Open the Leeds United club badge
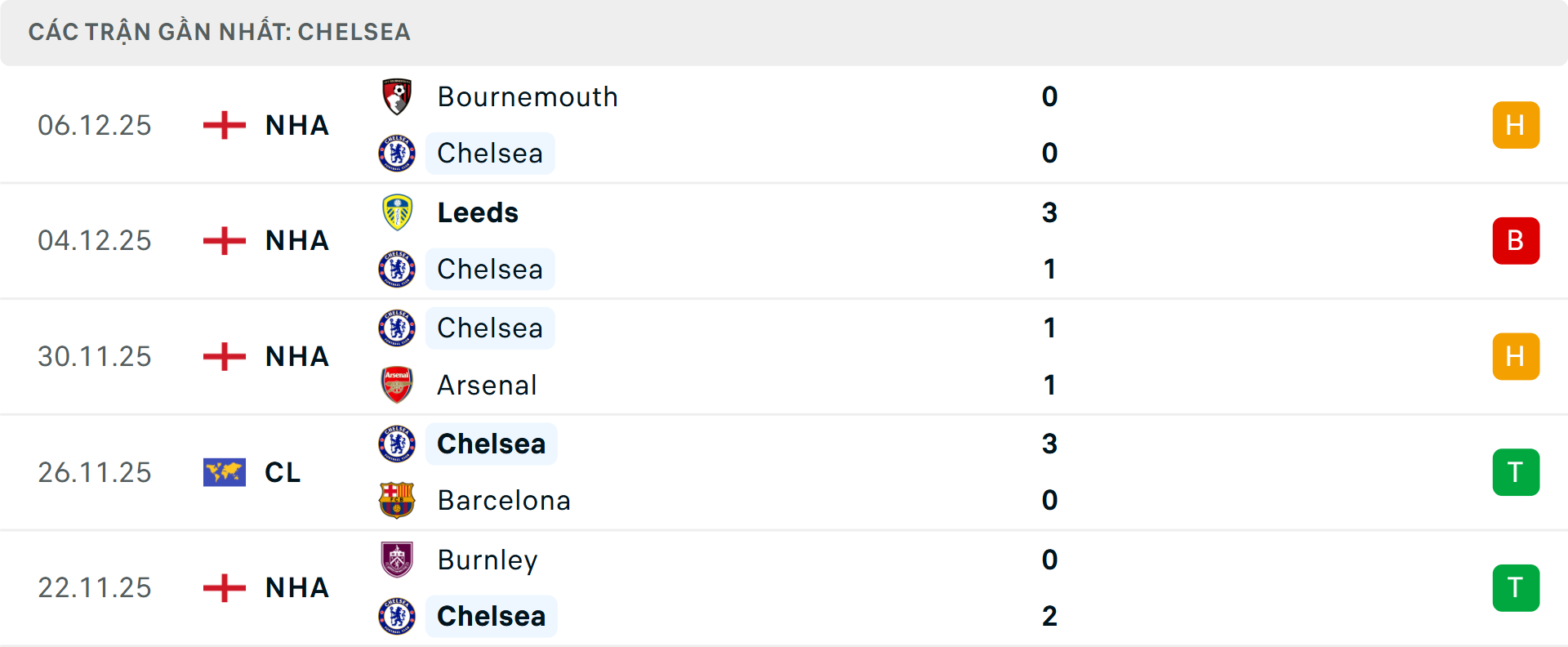The image size is (1568, 647). (397, 212)
